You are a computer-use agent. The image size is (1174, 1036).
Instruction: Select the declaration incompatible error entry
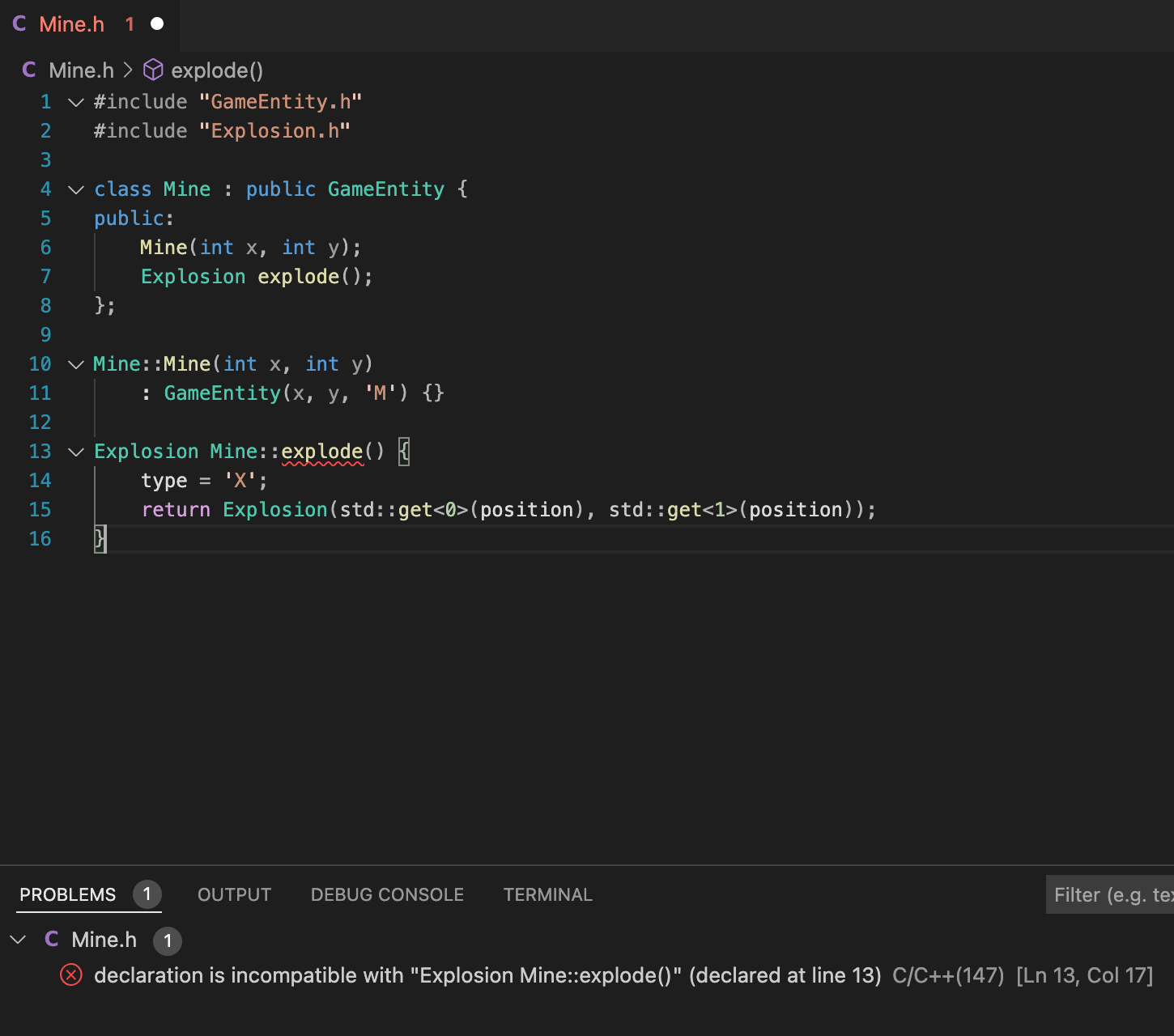(x=486, y=975)
